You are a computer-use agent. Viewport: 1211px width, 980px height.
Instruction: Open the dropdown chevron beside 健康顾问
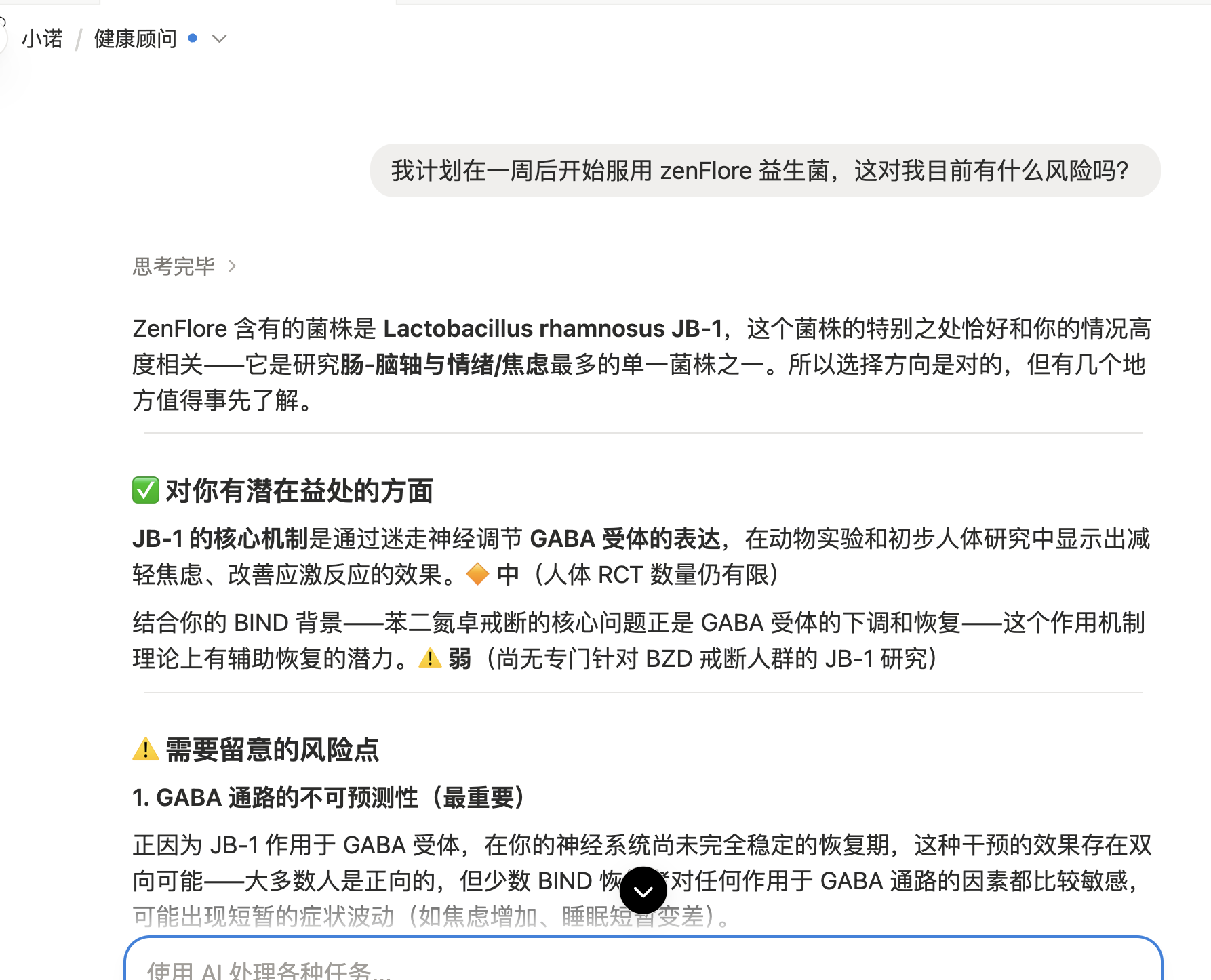(x=219, y=39)
